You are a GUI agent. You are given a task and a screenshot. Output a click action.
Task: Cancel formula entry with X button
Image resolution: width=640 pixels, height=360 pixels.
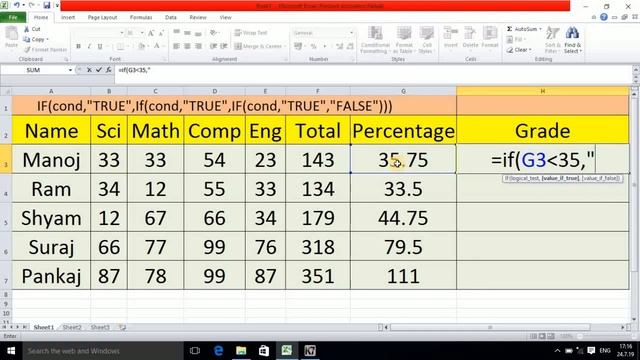[x=89, y=70]
